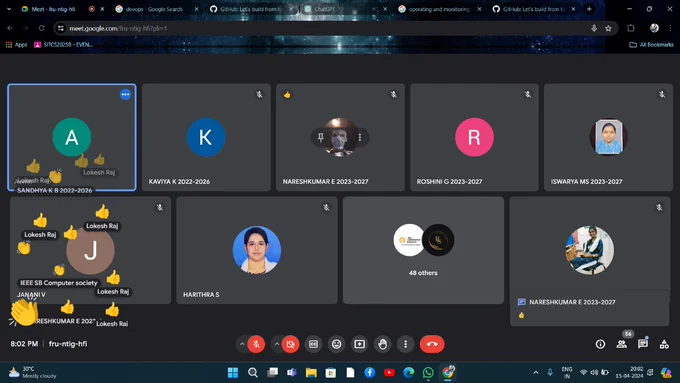Select the KAVIYA K avatar with letter K

point(206,137)
